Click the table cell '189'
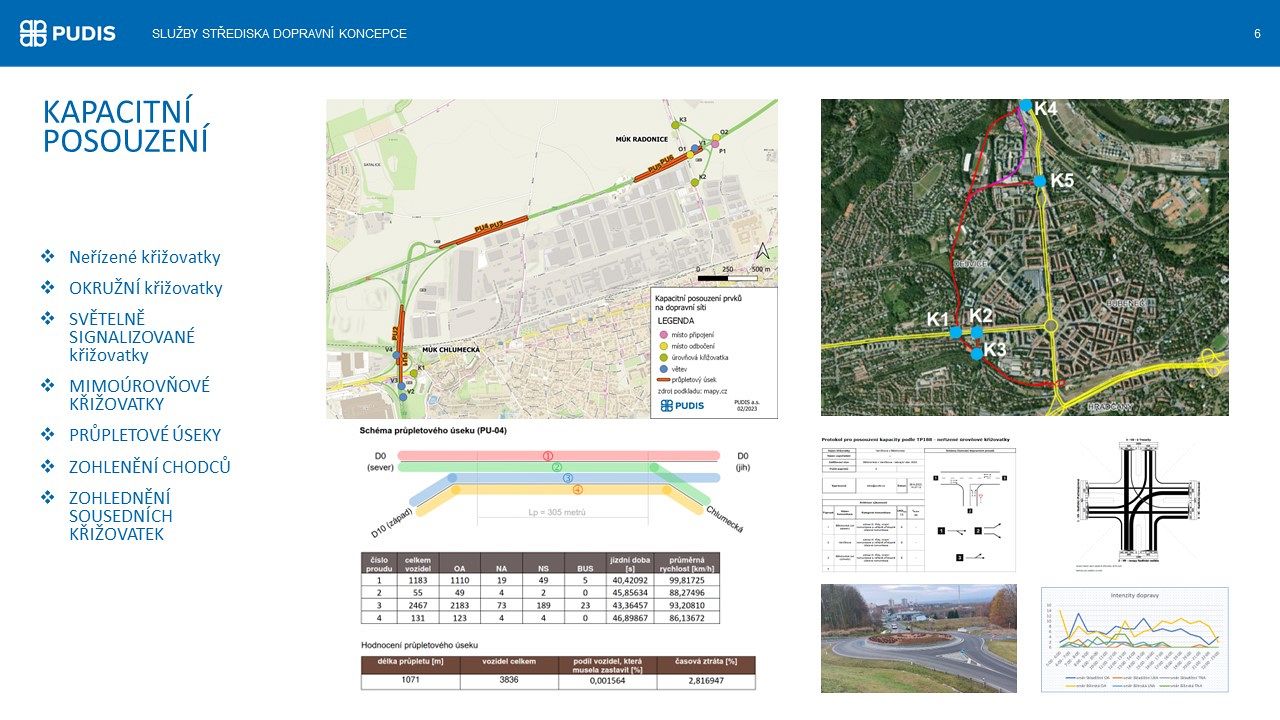Screen dimensions: 1280x720 click(543, 606)
